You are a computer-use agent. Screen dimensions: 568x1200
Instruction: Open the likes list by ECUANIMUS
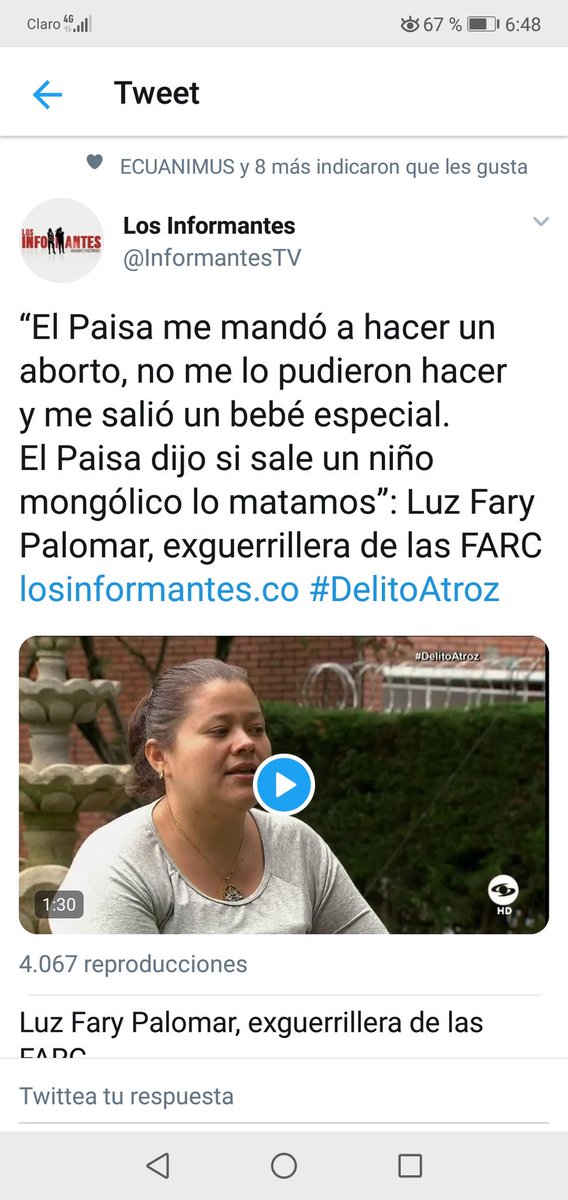pyautogui.click(x=323, y=167)
